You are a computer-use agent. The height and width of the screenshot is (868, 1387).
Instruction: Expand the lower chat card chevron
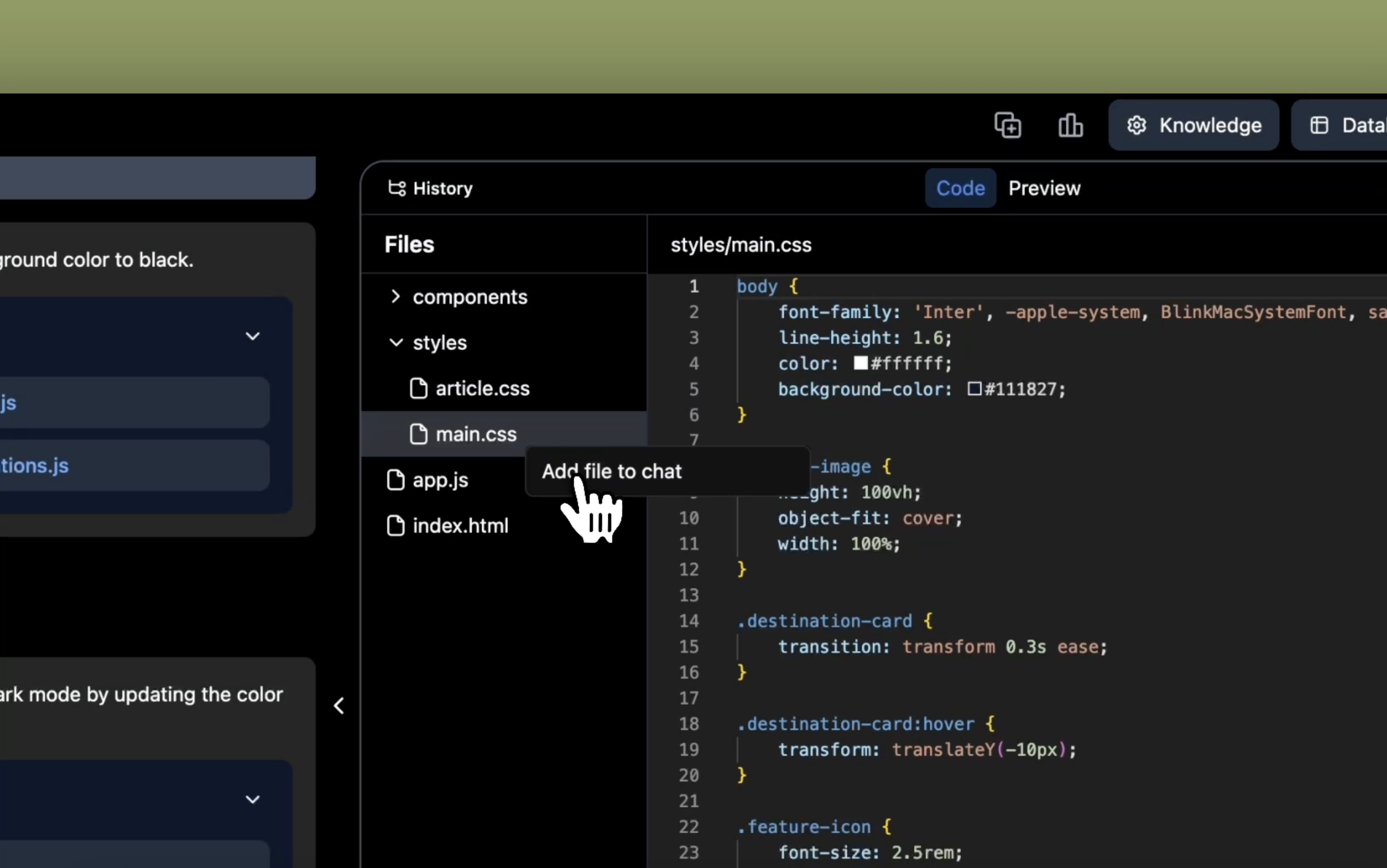pyautogui.click(x=253, y=799)
